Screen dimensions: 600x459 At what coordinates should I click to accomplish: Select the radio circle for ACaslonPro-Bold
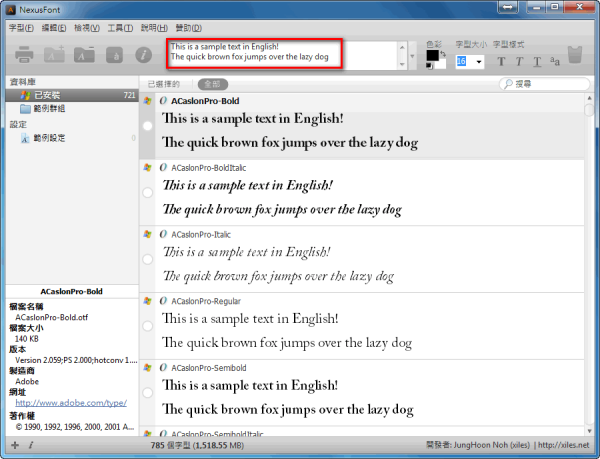148,127
